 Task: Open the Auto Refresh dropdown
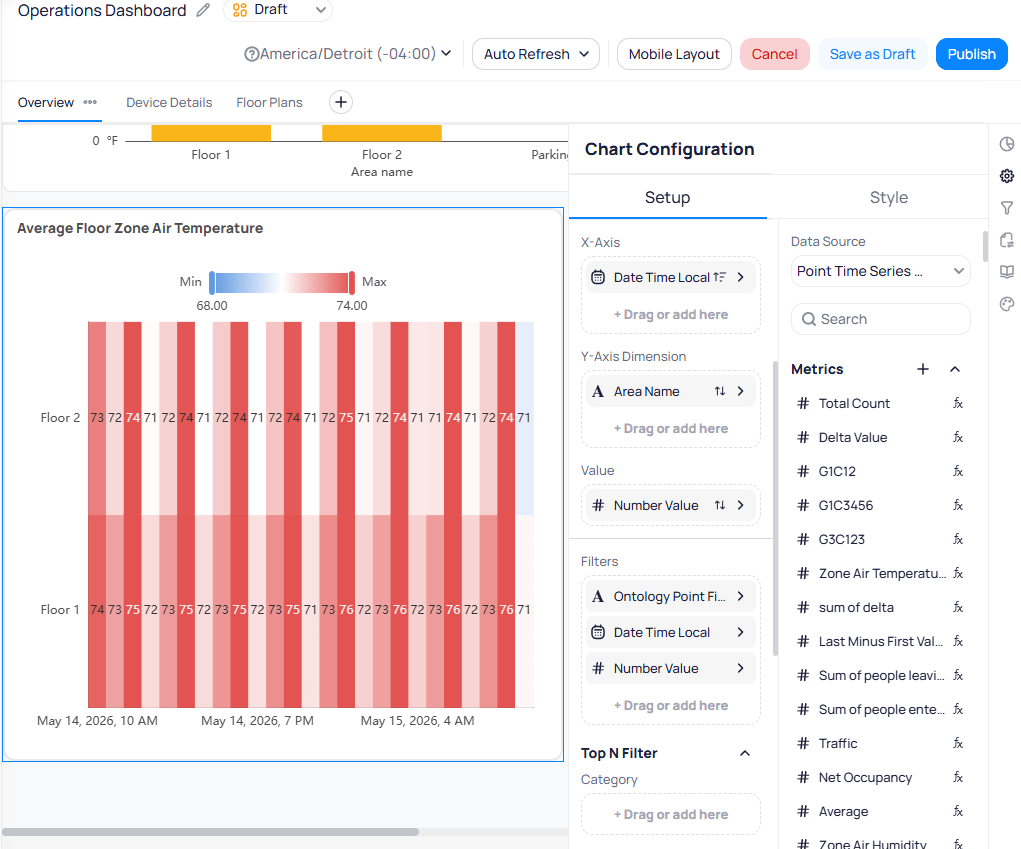pyautogui.click(x=536, y=54)
